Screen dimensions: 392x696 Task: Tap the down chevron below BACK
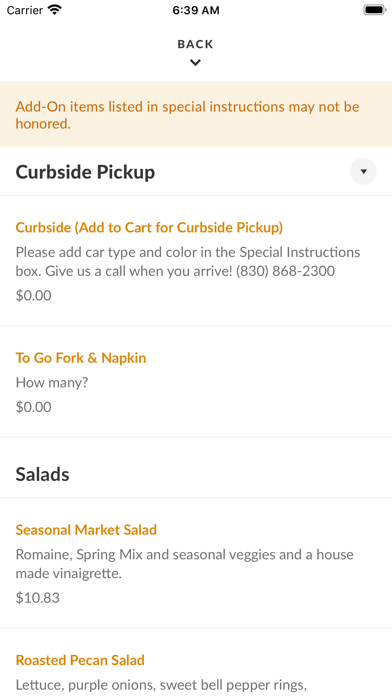point(195,63)
